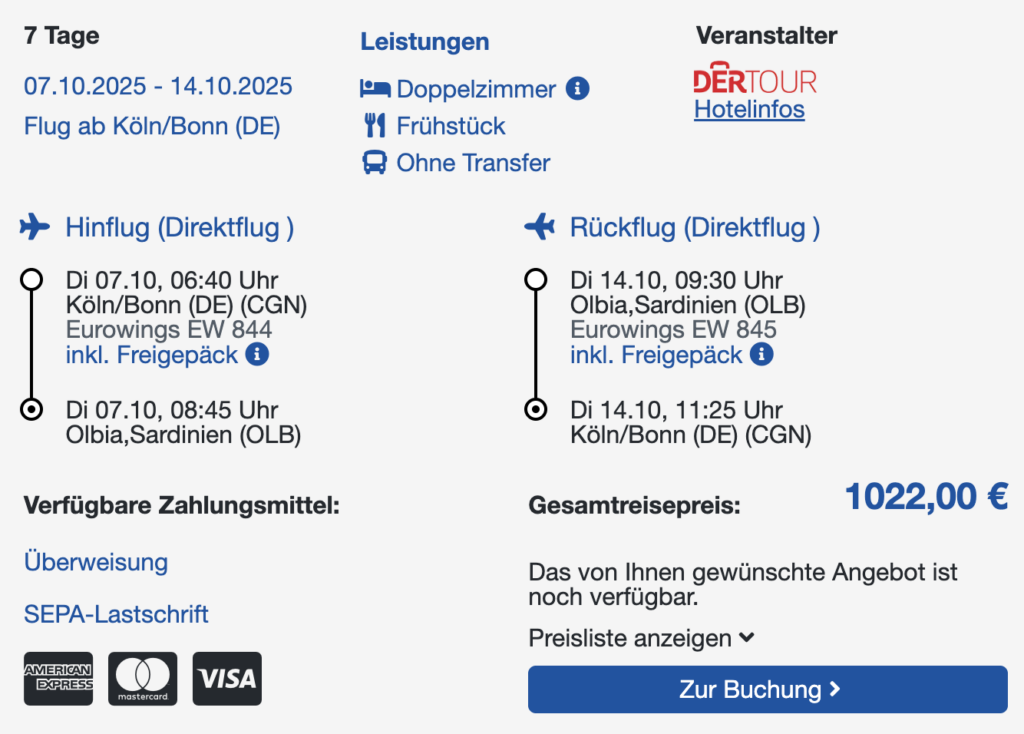Click the Visa payment logo
Viewport: 1024px width, 734px height.
click(227, 678)
